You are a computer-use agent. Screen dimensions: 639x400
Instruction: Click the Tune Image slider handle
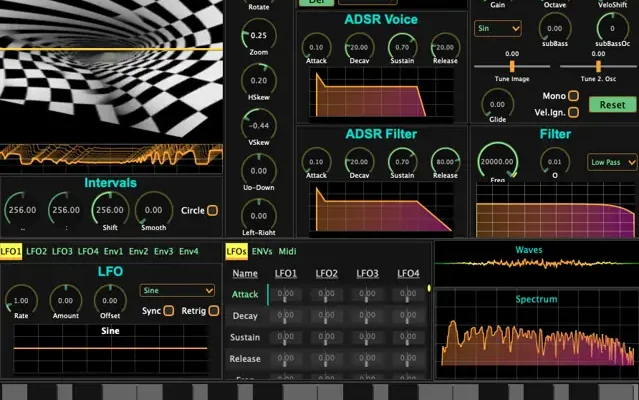coord(512,66)
